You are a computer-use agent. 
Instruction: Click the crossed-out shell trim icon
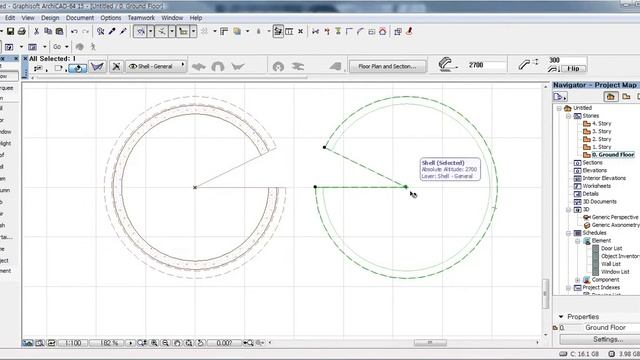(x=116, y=67)
